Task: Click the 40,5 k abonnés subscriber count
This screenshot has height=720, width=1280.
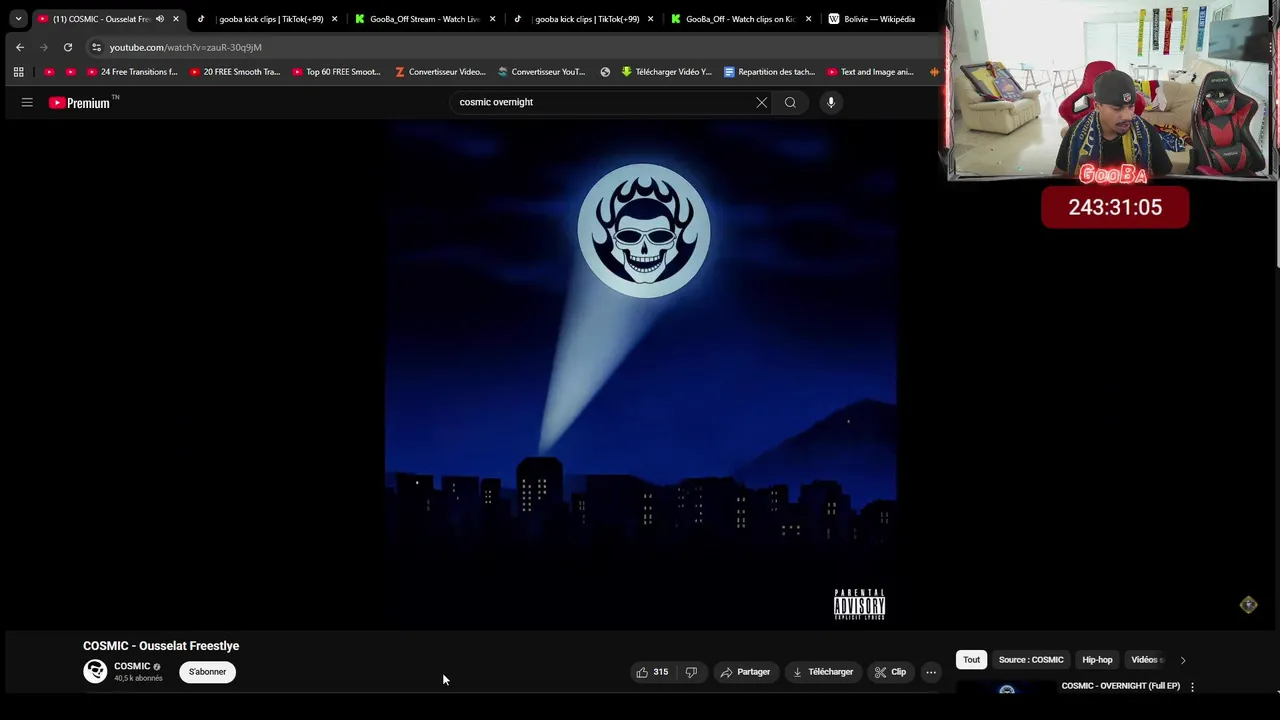Action: 138,679
